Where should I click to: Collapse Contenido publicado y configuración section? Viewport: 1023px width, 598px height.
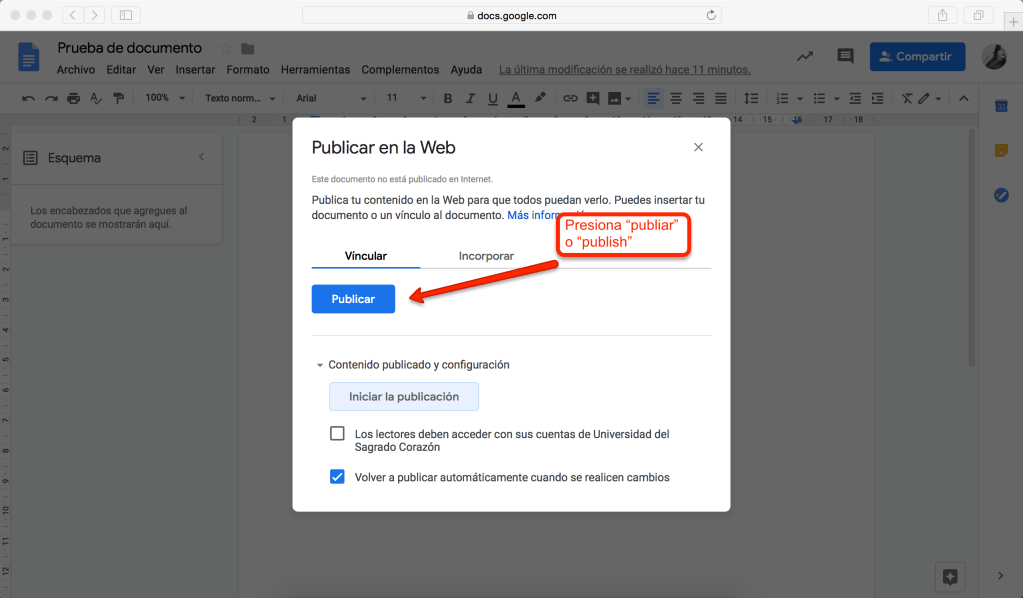coord(320,365)
